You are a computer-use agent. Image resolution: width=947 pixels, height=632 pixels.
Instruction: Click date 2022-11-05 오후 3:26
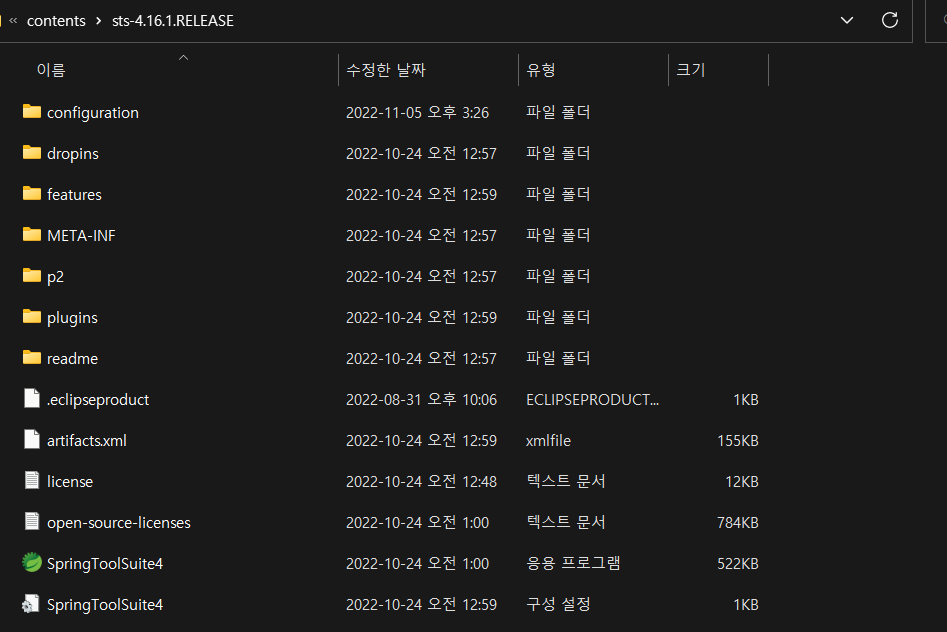pyautogui.click(x=417, y=112)
